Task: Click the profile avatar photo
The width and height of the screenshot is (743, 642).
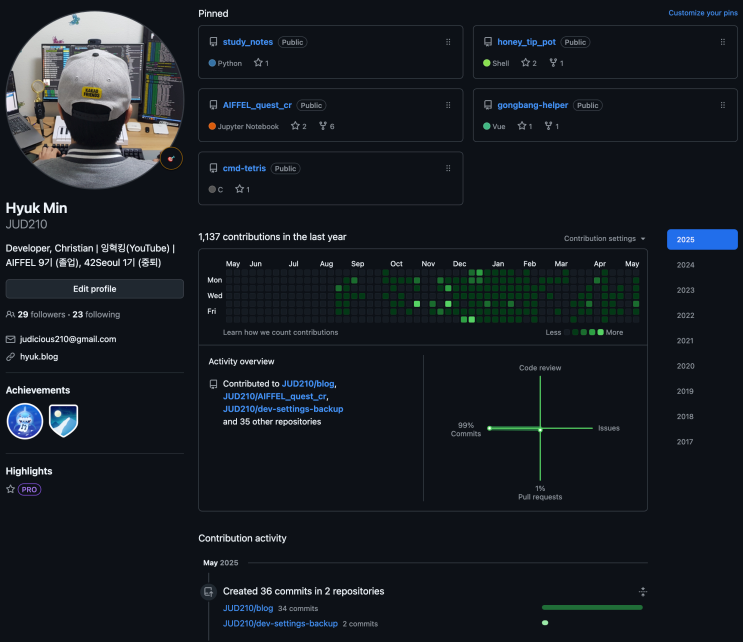Action: (x=94, y=100)
